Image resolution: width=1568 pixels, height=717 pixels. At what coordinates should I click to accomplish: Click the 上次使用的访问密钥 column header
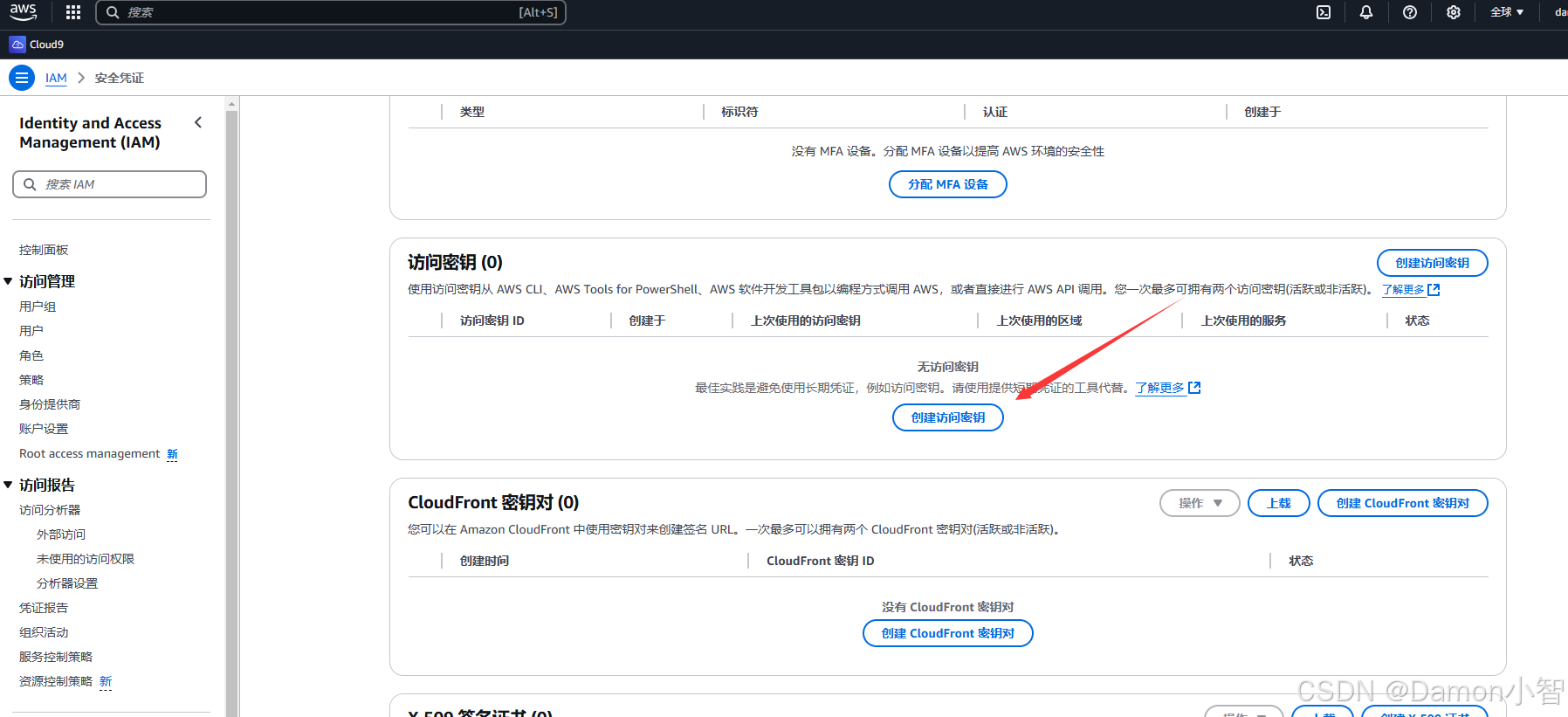pyautogui.click(x=806, y=321)
